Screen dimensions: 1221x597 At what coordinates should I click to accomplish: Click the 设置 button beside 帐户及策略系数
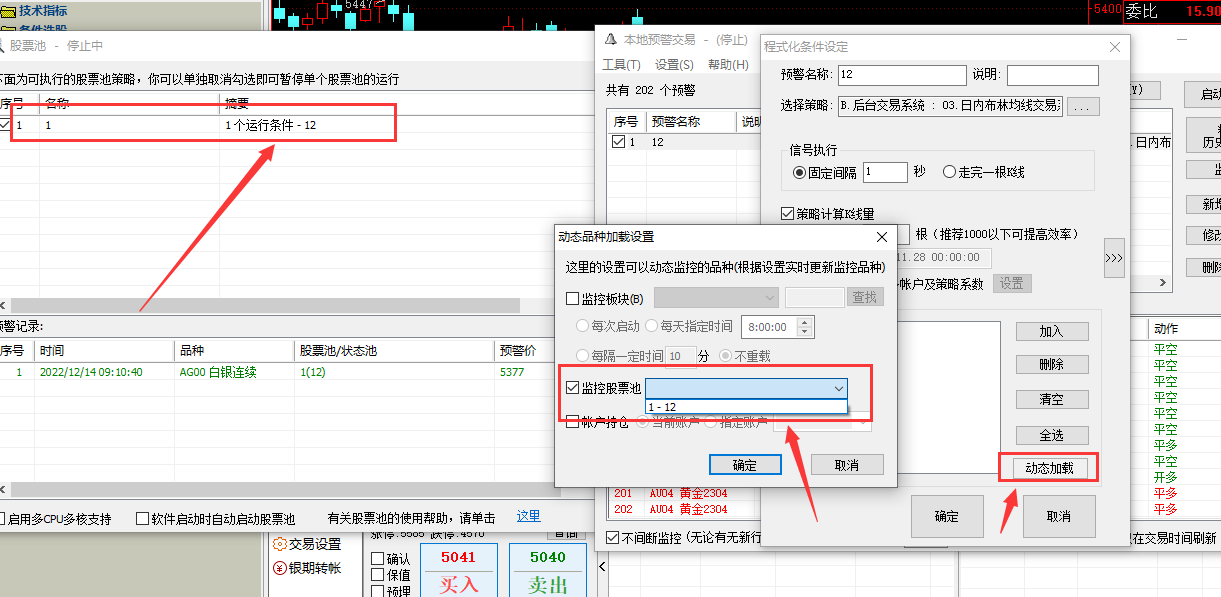click(x=1011, y=284)
